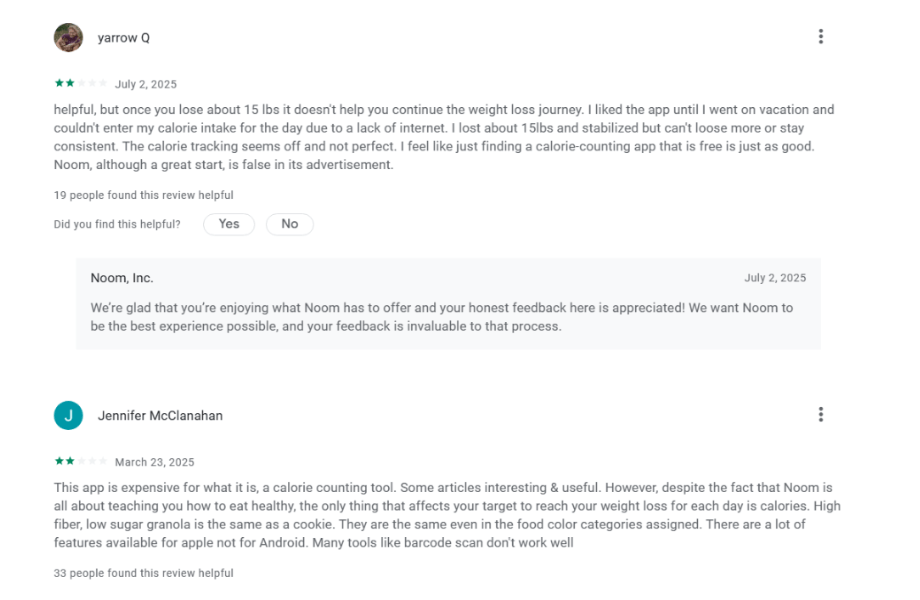This screenshot has height=600, width=920.
Task: Open the options menu on Jennifer's review
Action: point(821,414)
